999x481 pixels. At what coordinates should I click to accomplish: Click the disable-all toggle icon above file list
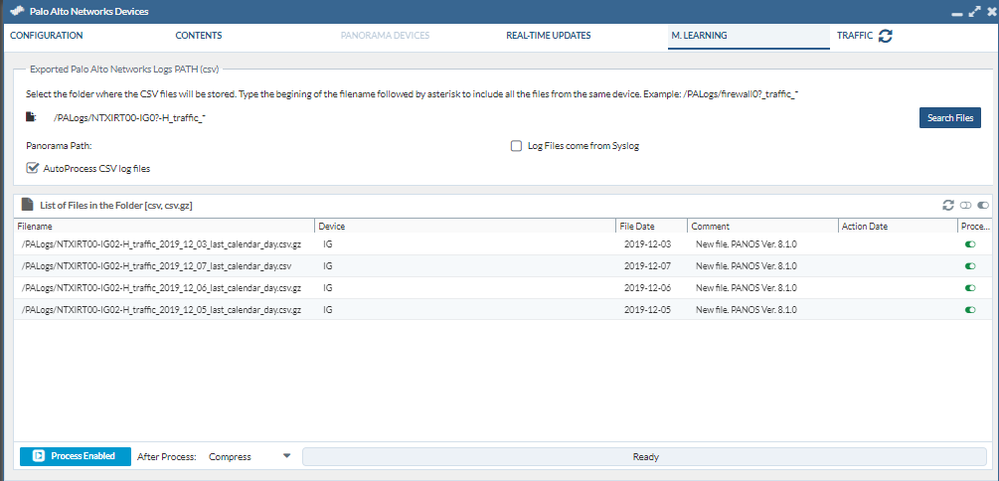(x=966, y=205)
